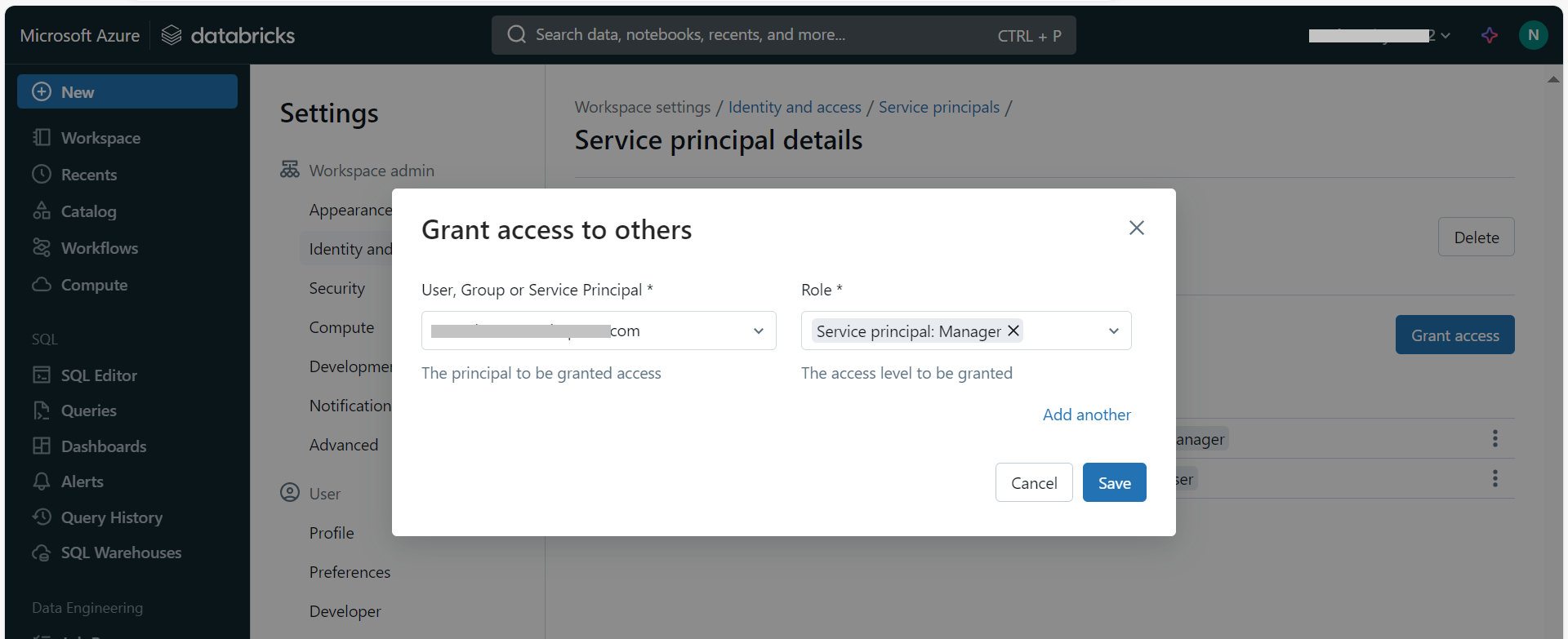The image size is (1568, 639).
Task: Click the Workspace sidebar icon
Action: [x=42, y=138]
